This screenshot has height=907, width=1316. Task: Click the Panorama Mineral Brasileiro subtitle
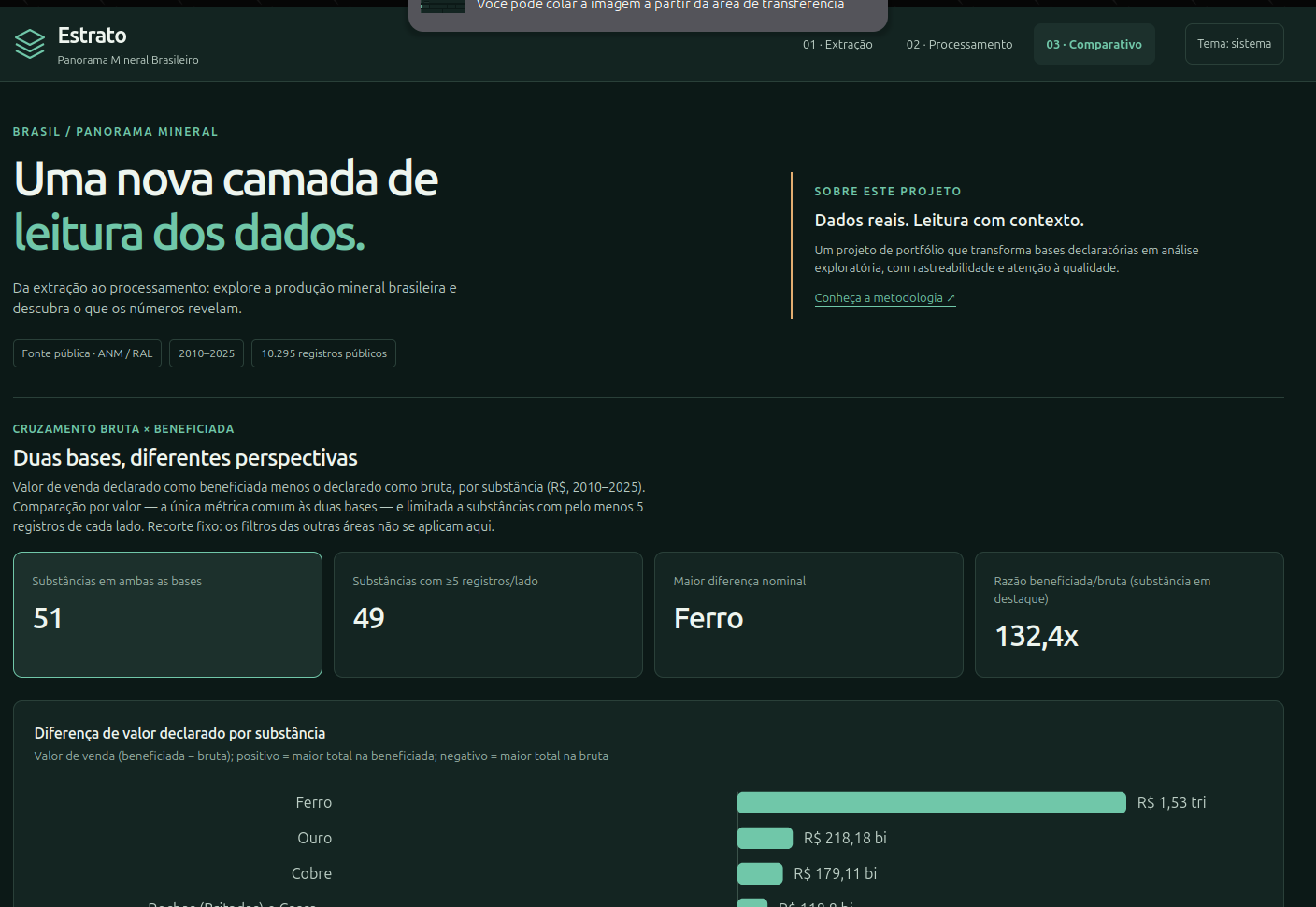pyautogui.click(x=128, y=60)
